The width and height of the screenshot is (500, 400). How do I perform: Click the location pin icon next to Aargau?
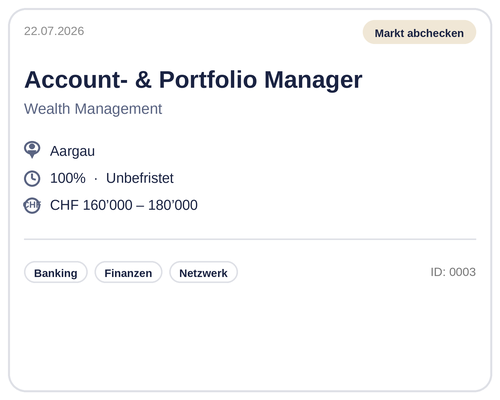(32, 150)
